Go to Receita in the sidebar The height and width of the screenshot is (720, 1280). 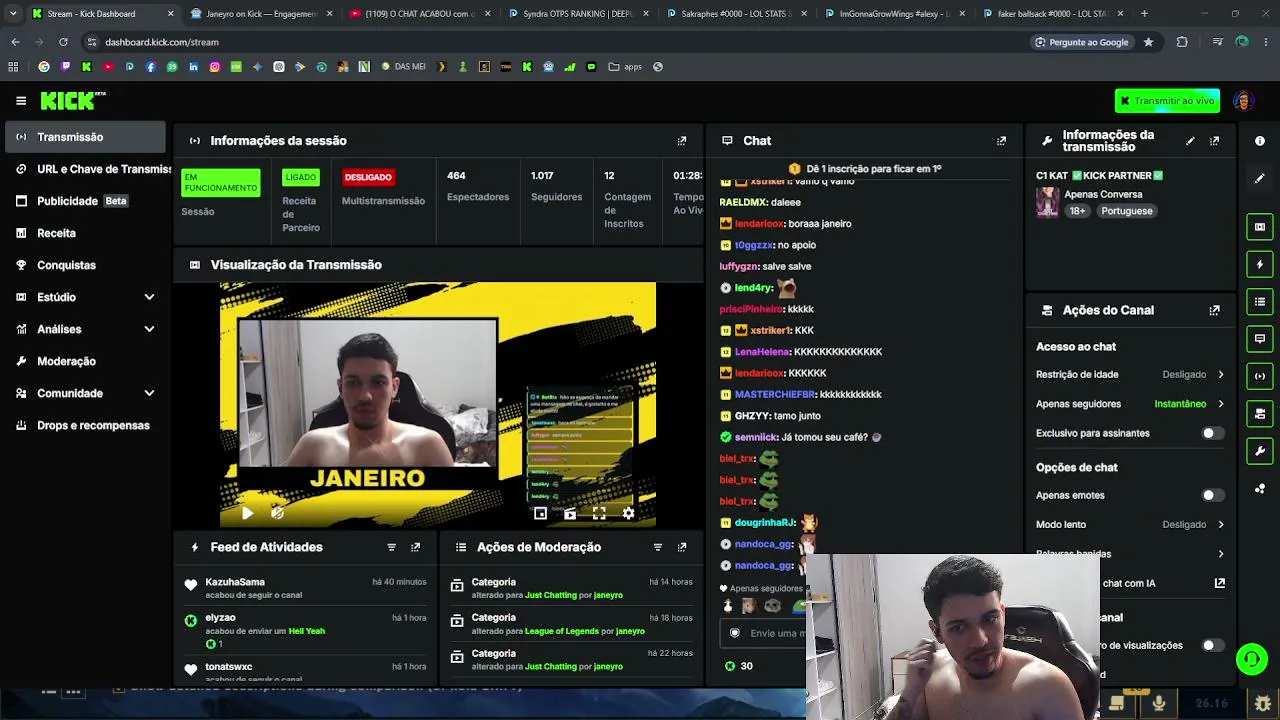pyautogui.click(x=85, y=233)
